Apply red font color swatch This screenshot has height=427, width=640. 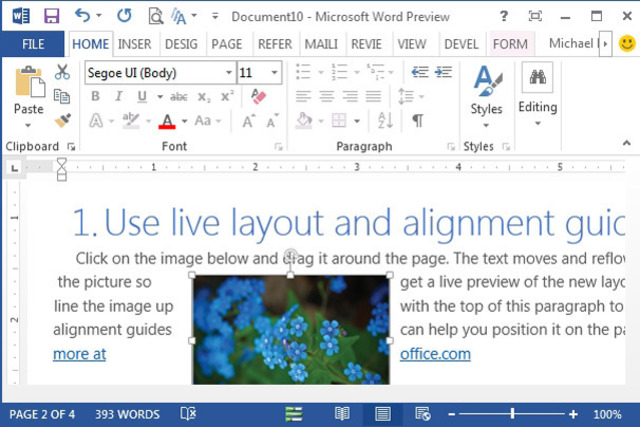[167, 121]
